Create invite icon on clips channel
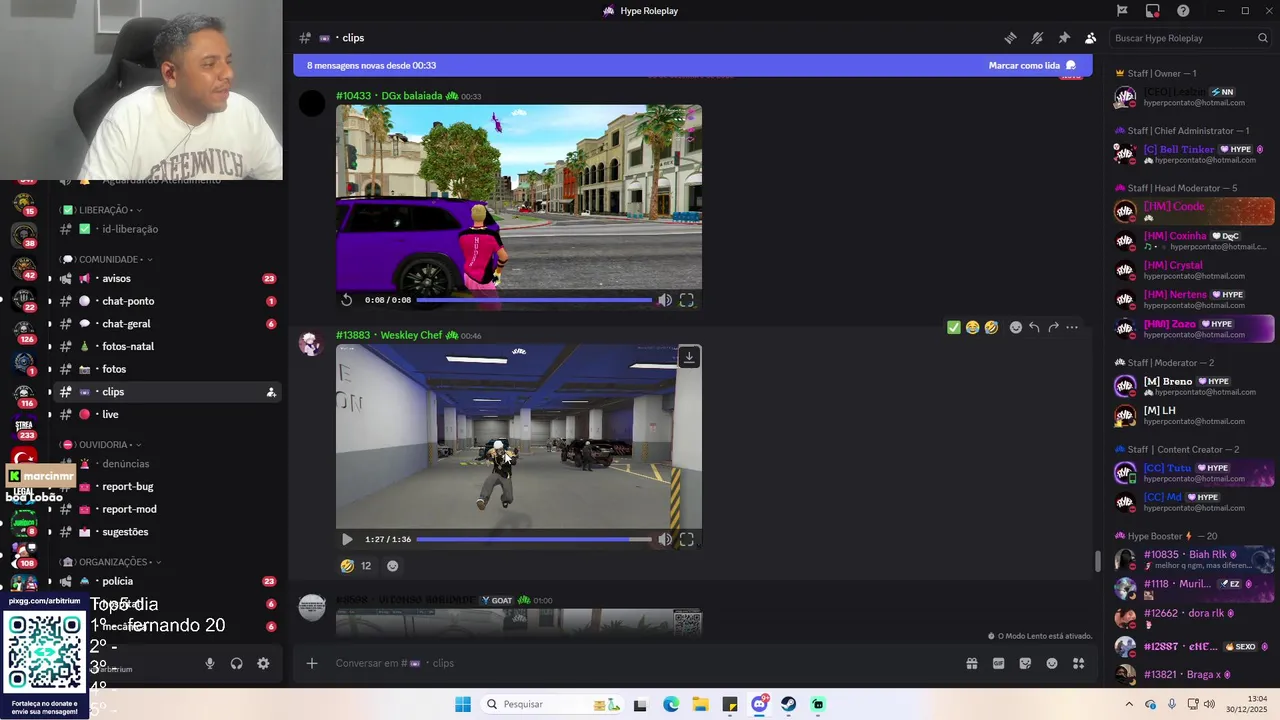 271,392
